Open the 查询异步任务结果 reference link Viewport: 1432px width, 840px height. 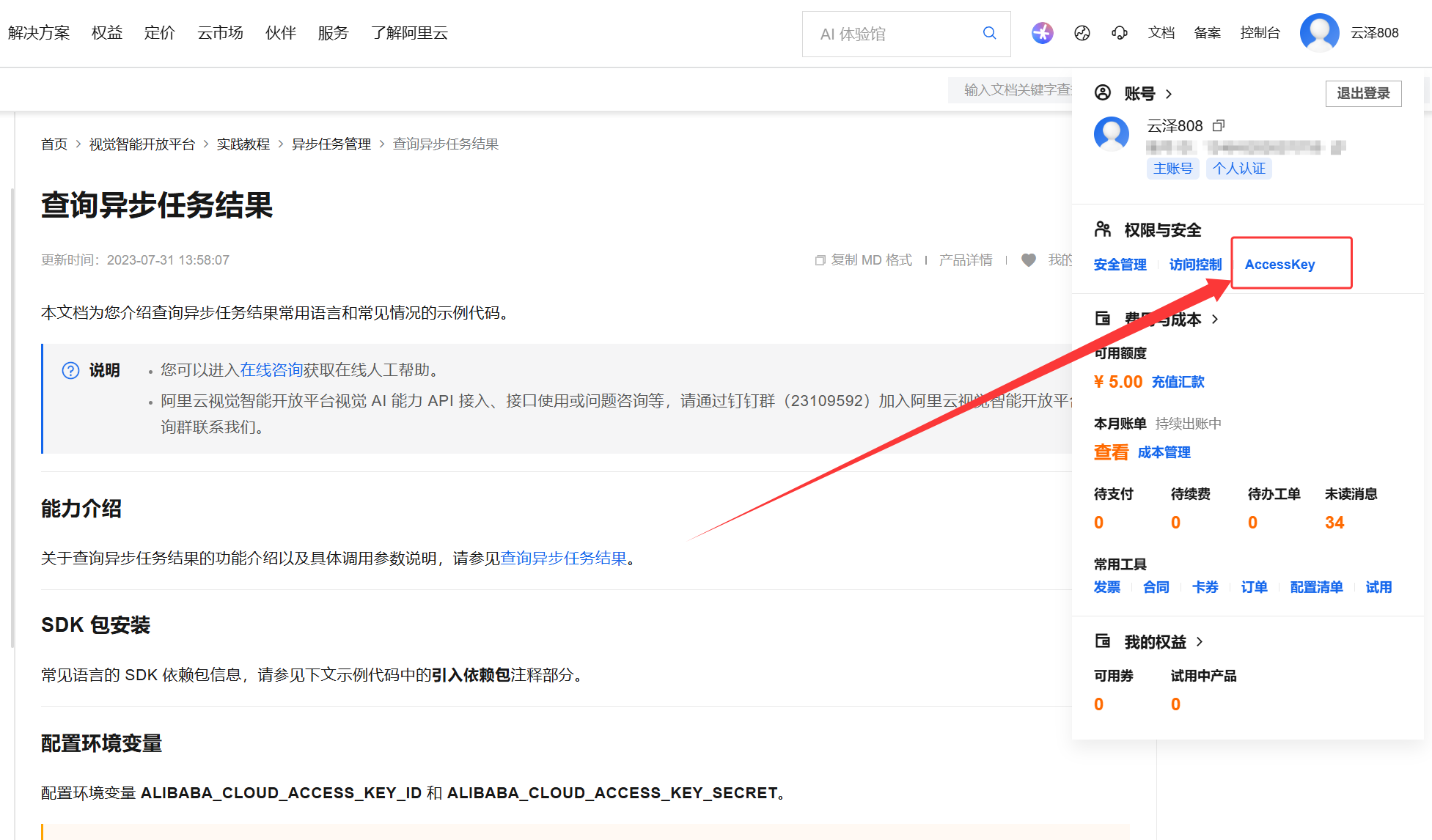tap(563, 559)
